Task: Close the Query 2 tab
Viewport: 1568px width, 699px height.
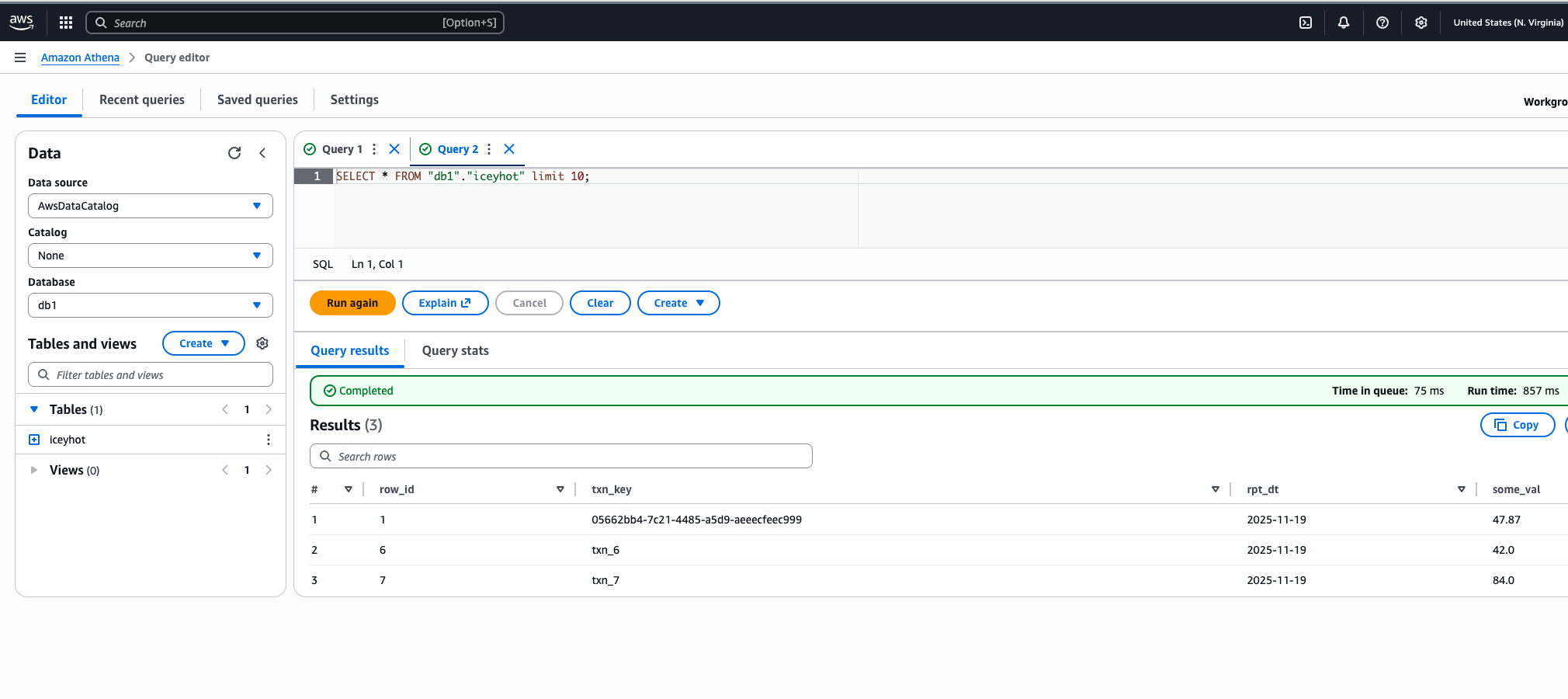Action: 509,149
